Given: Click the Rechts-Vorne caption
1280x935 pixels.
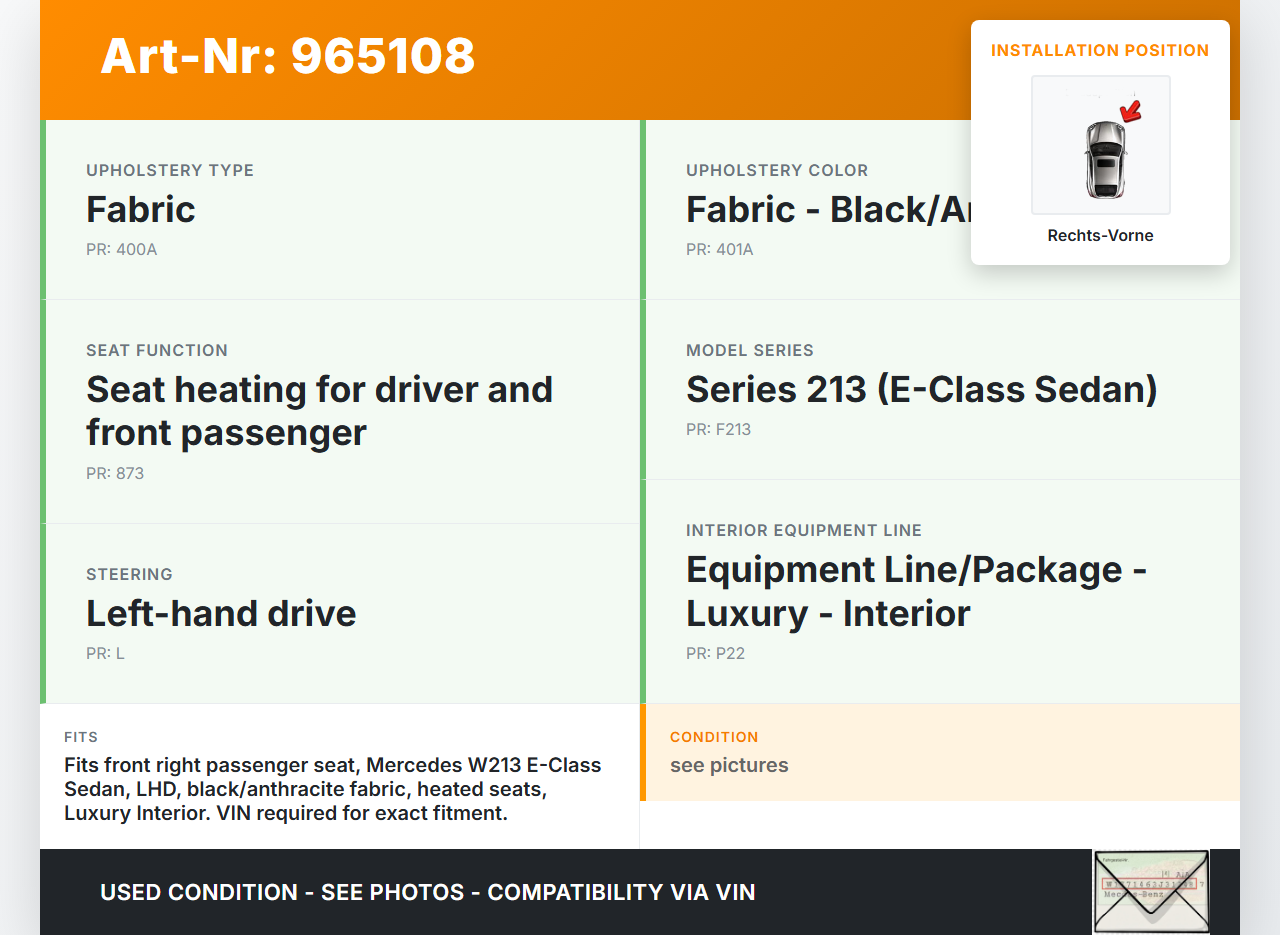Looking at the screenshot, I should click(1100, 235).
